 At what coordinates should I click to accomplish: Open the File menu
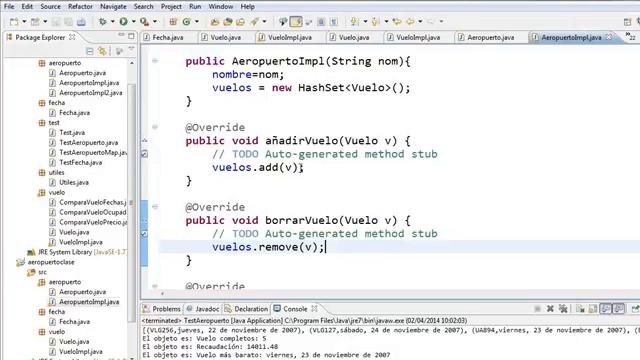(9, 7)
